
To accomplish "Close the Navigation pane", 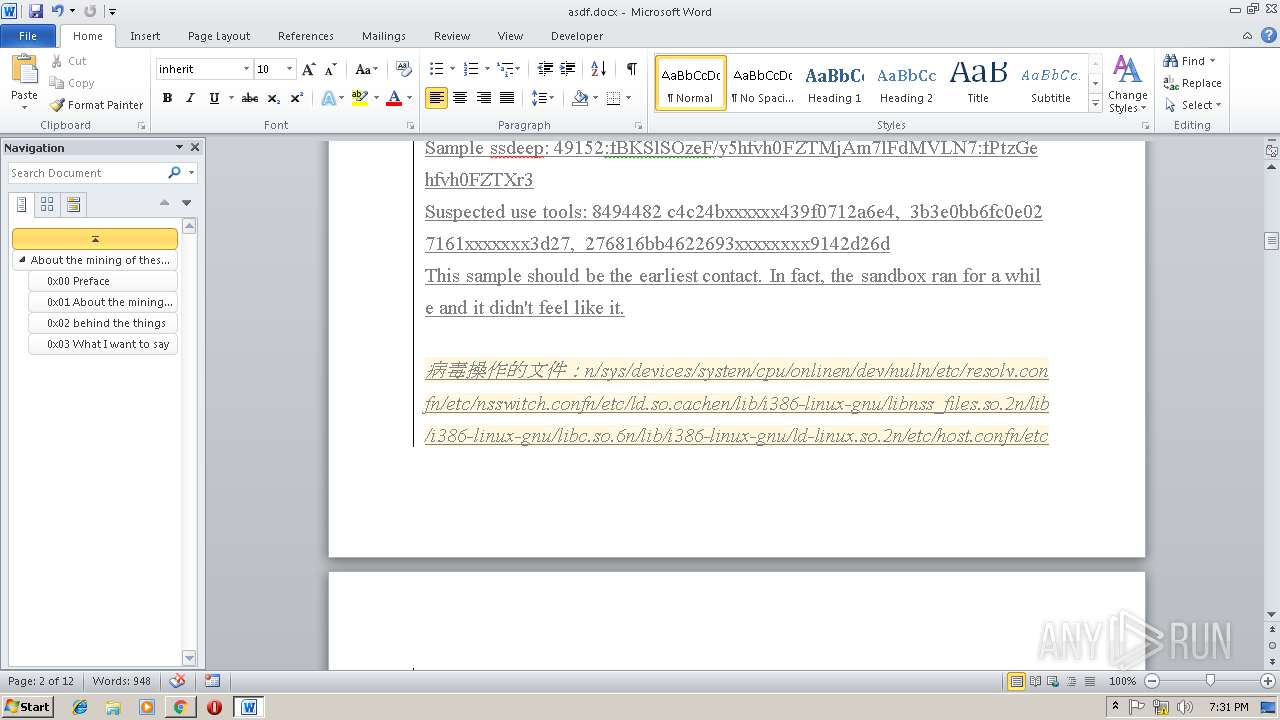I will [195, 147].
